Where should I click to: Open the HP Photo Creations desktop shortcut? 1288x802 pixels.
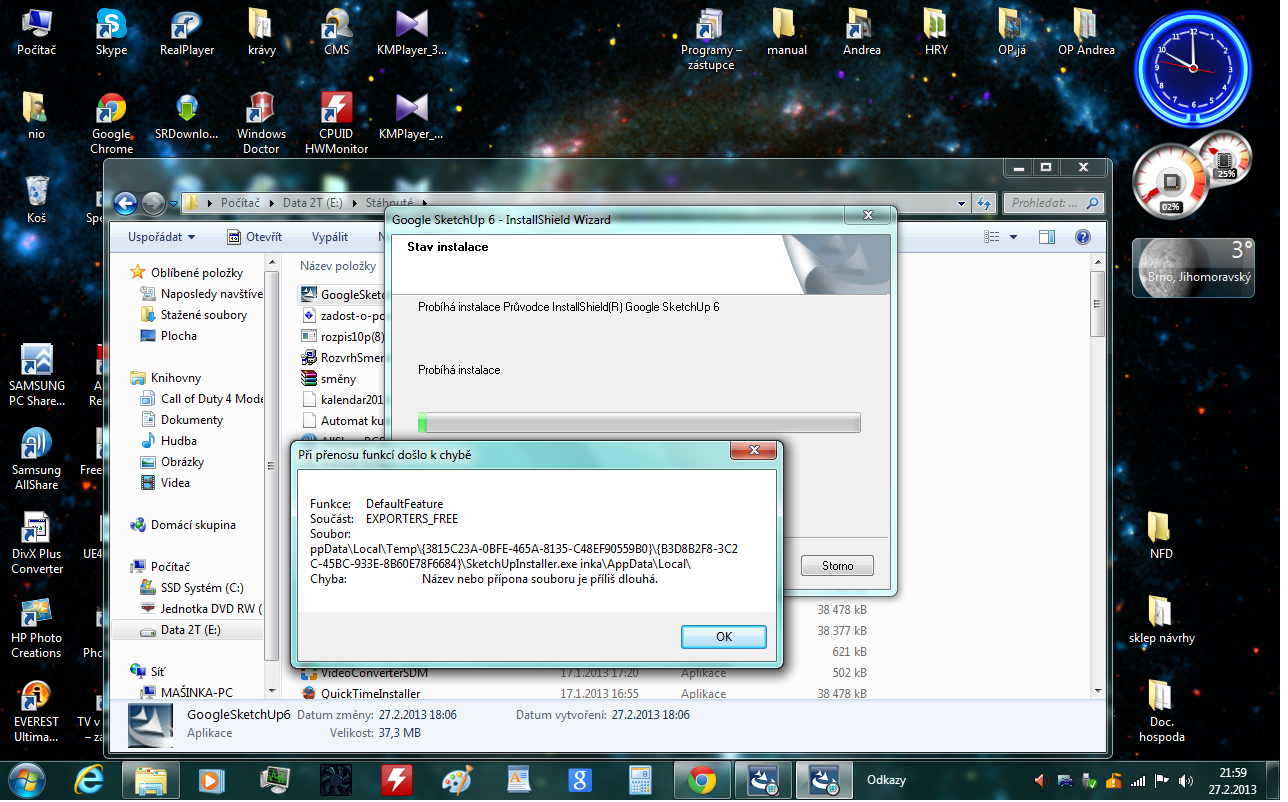tap(36, 627)
